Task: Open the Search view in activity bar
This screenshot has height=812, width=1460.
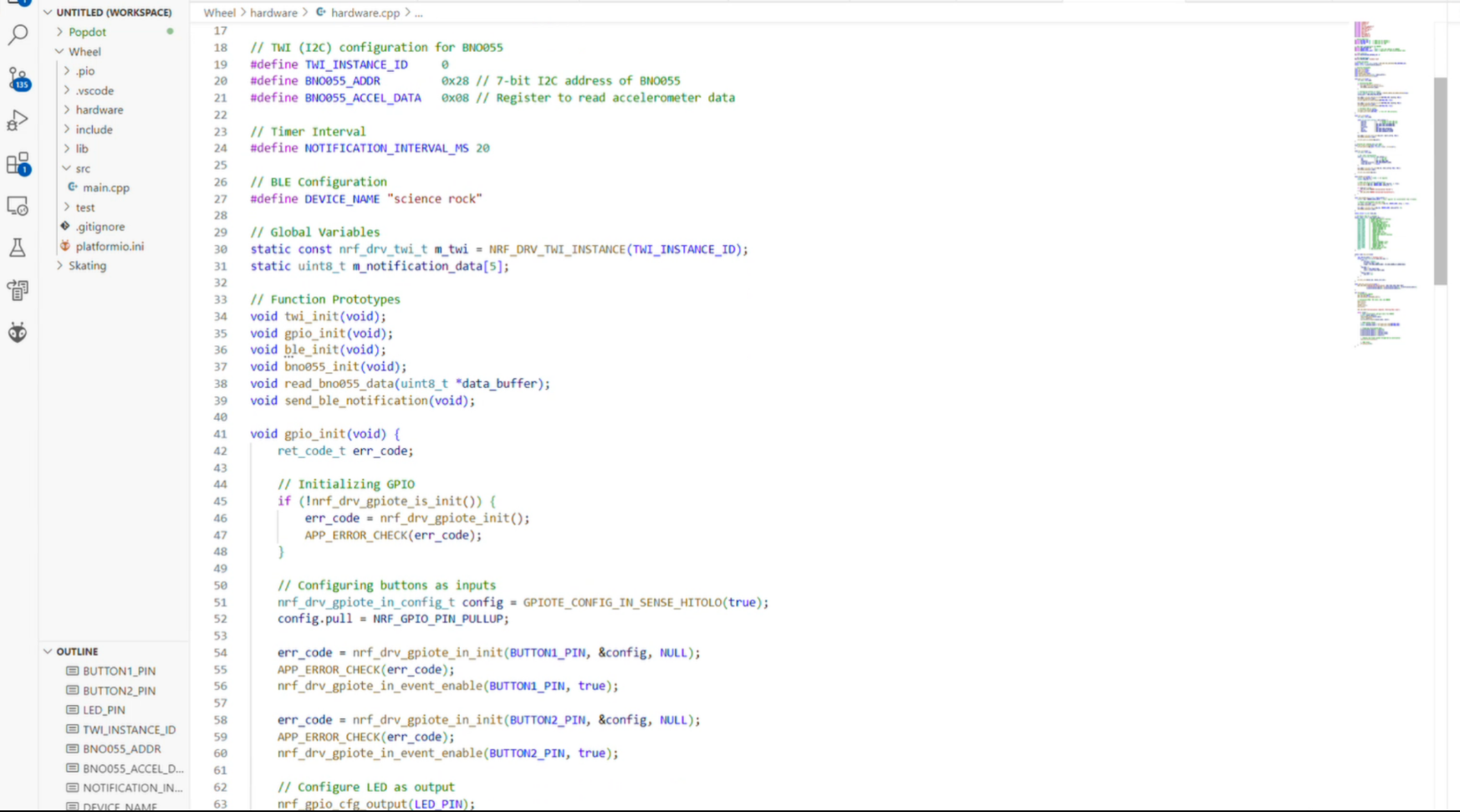Action: coord(18,35)
